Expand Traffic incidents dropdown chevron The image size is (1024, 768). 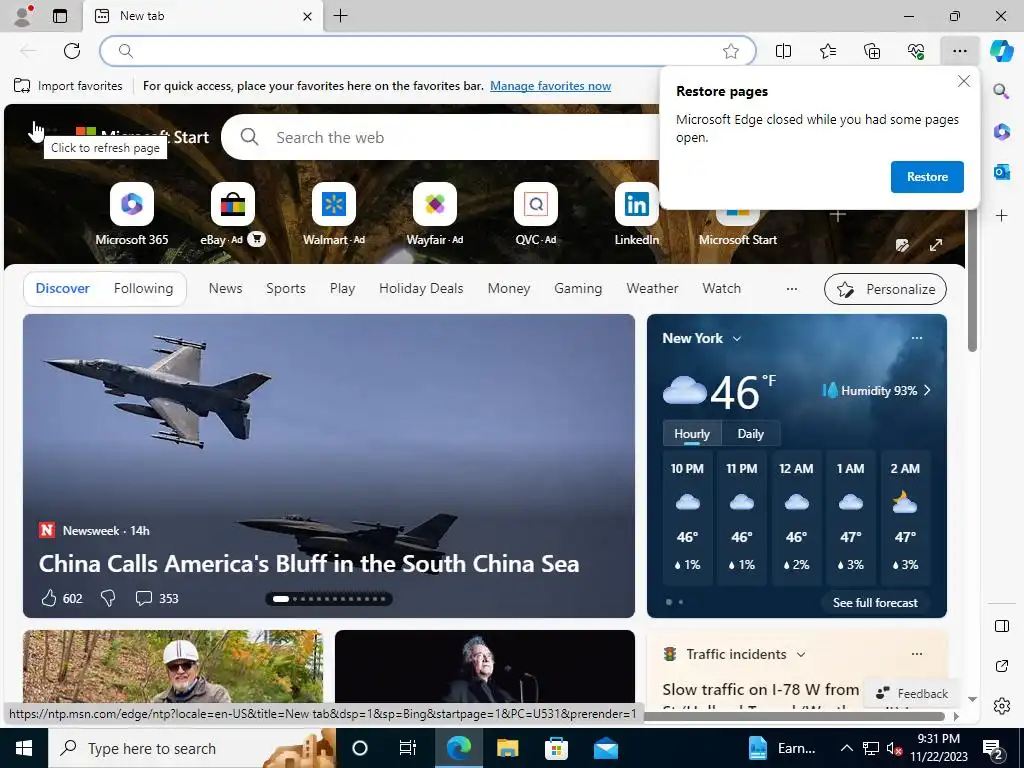coord(801,654)
